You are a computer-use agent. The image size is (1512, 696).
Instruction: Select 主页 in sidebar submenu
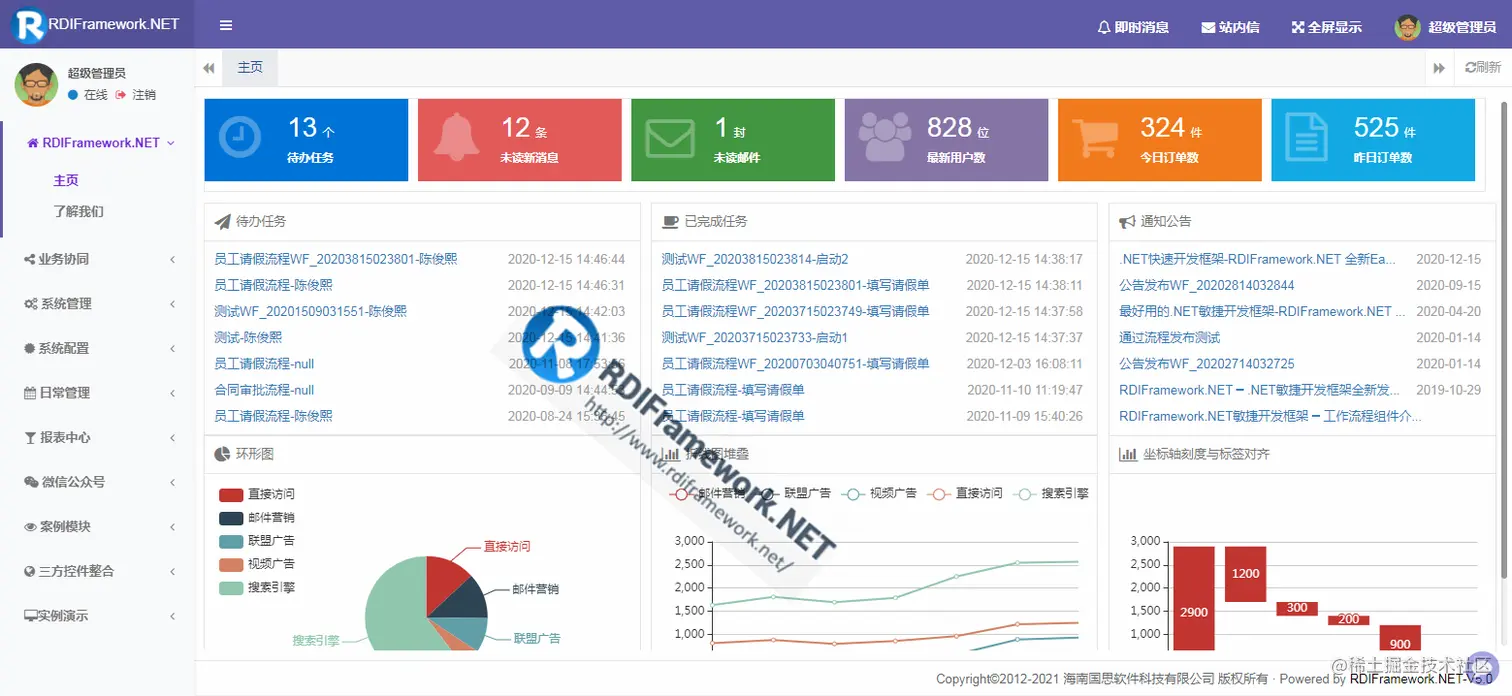tap(66, 181)
